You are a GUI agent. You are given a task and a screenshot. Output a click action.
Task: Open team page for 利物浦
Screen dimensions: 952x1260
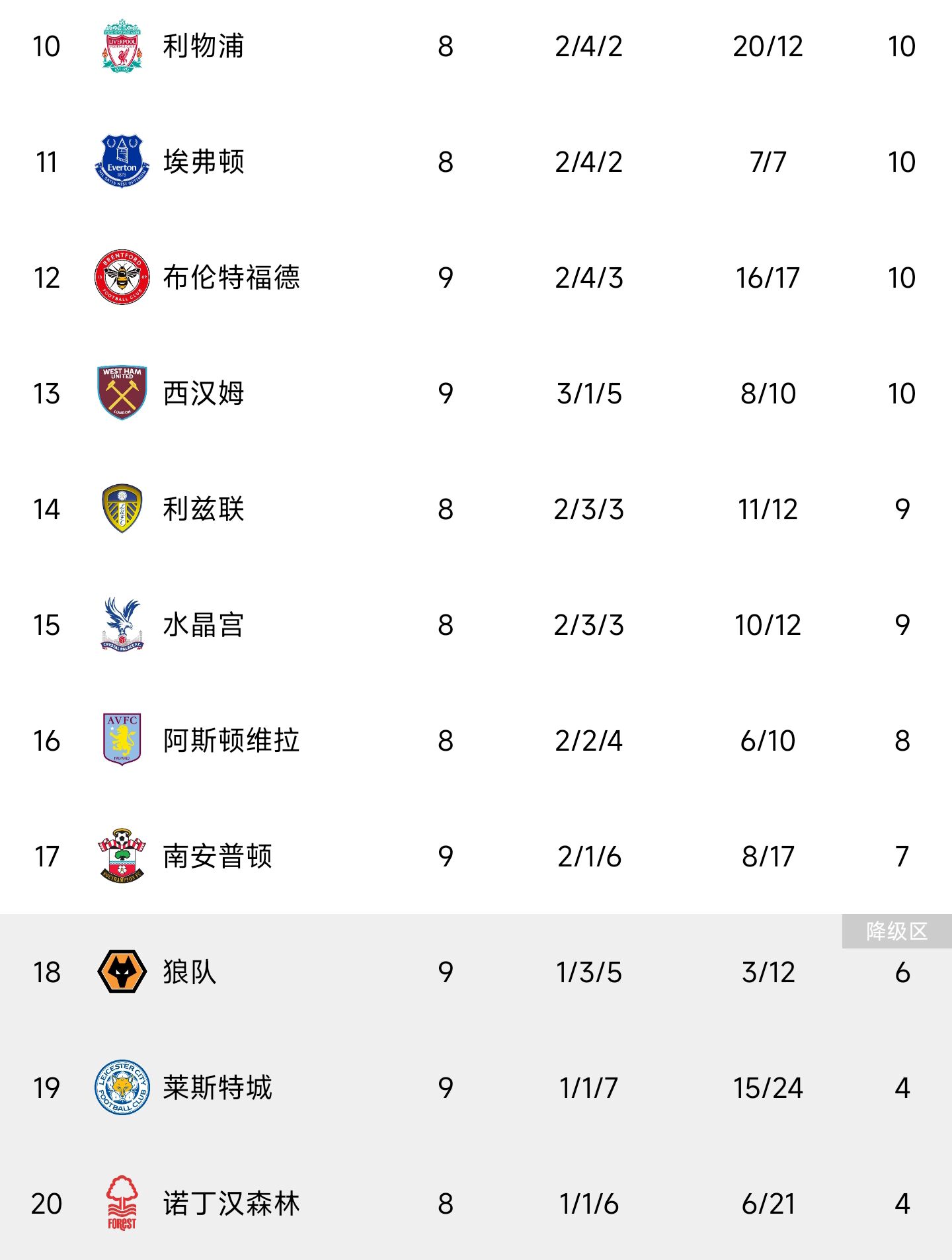(204, 46)
